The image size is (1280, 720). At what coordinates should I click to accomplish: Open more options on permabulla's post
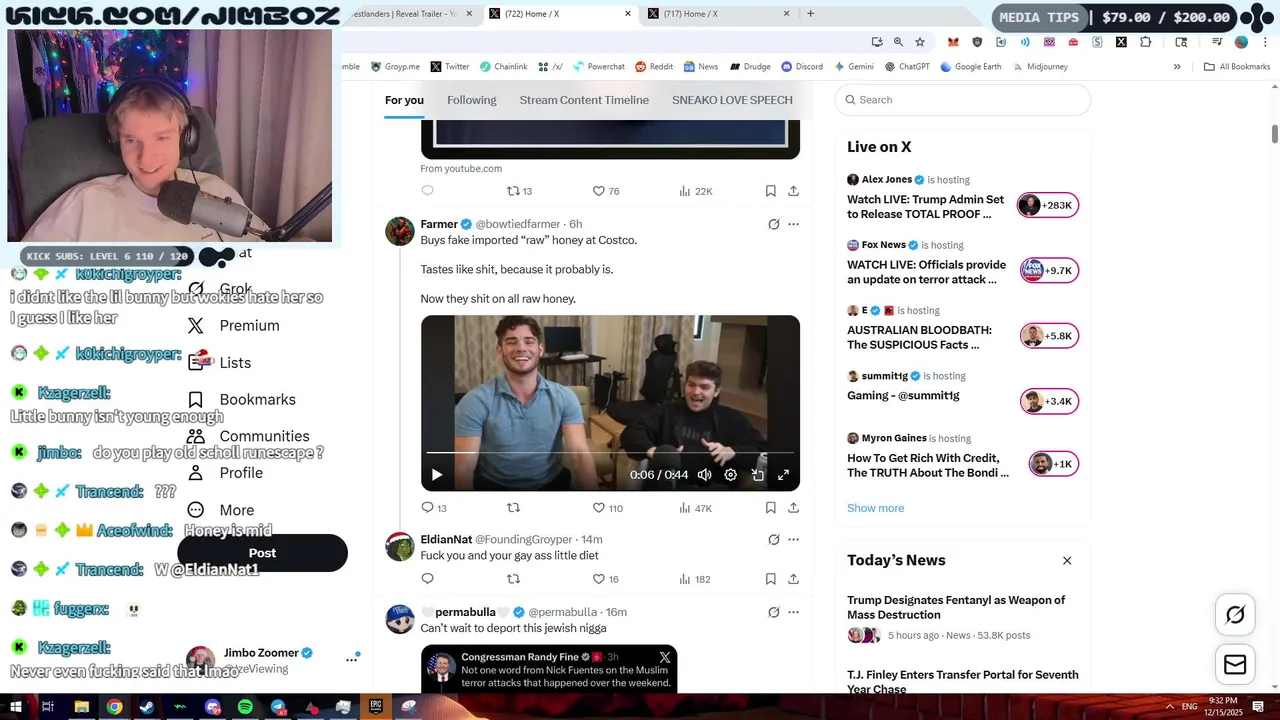click(x=793, y=612)
